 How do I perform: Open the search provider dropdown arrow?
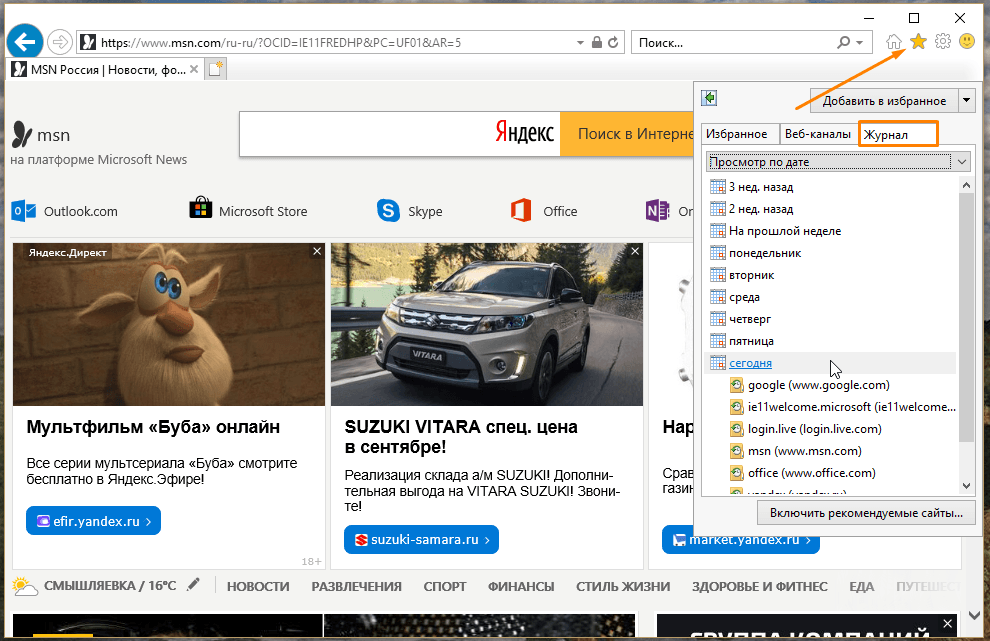pyautogui.click(x=859, y=42)
